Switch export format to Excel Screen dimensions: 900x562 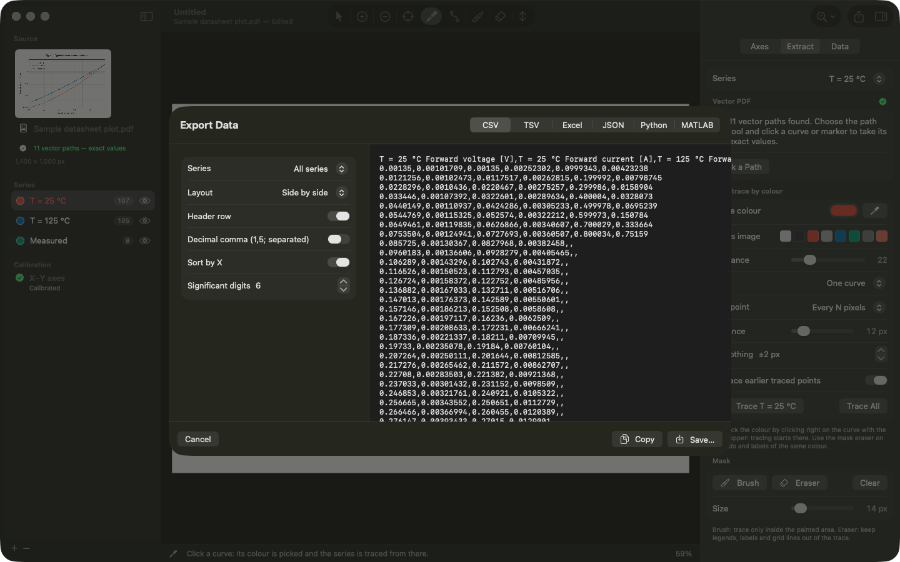click(572, 125)
